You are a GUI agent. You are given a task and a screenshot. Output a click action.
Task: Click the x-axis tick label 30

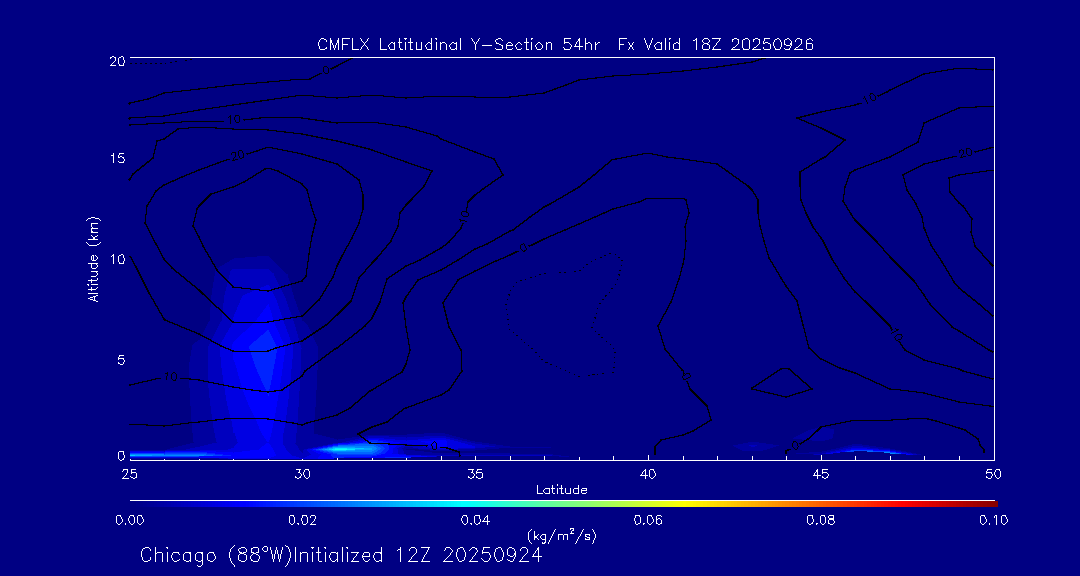tap(302, 473)
